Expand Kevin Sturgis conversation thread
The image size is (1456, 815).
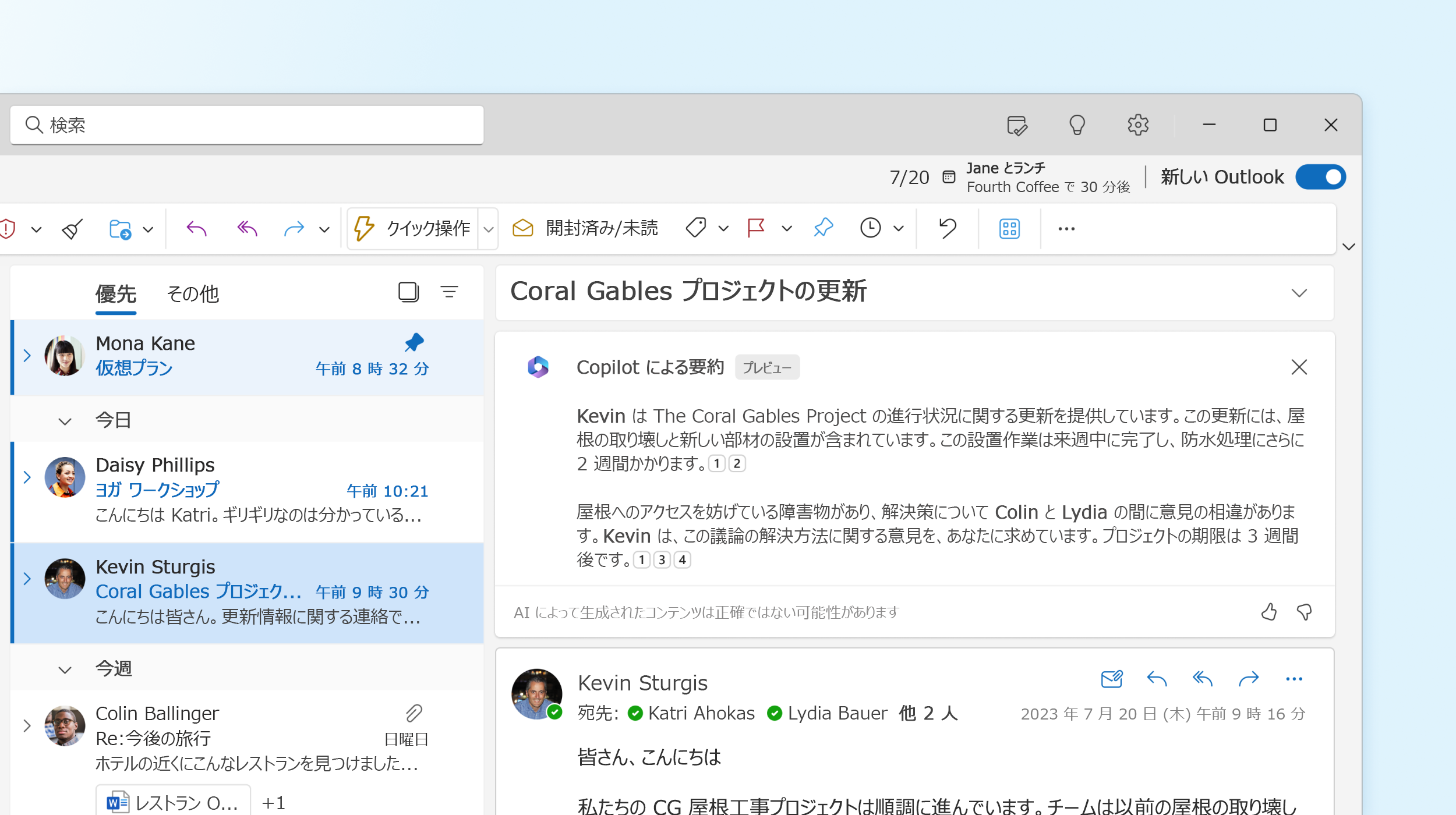pyautogui.click(x=27, y=579)
